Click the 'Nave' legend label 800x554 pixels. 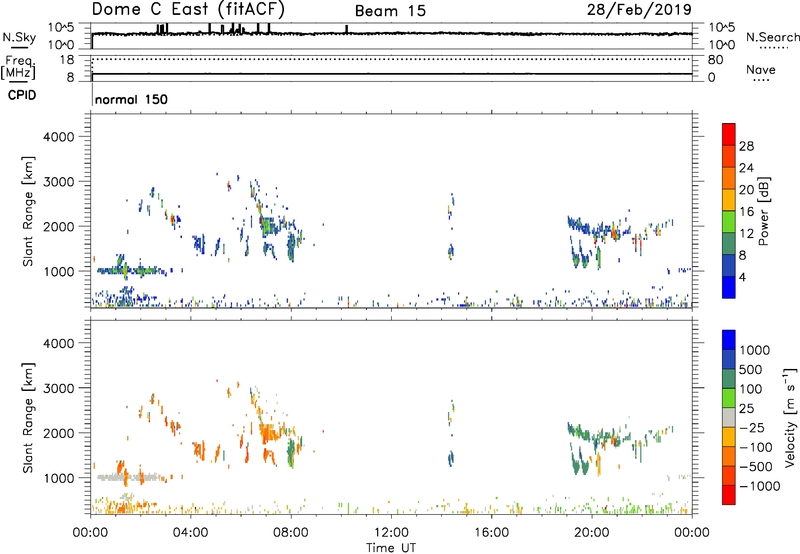pyautogui.click(x=761, y=70)
